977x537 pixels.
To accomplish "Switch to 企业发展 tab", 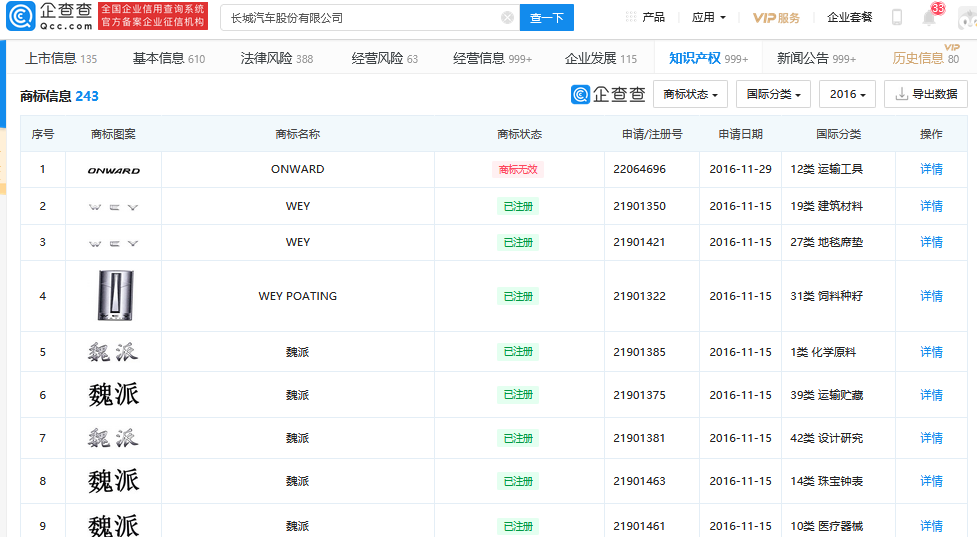I will coord(601,58).
